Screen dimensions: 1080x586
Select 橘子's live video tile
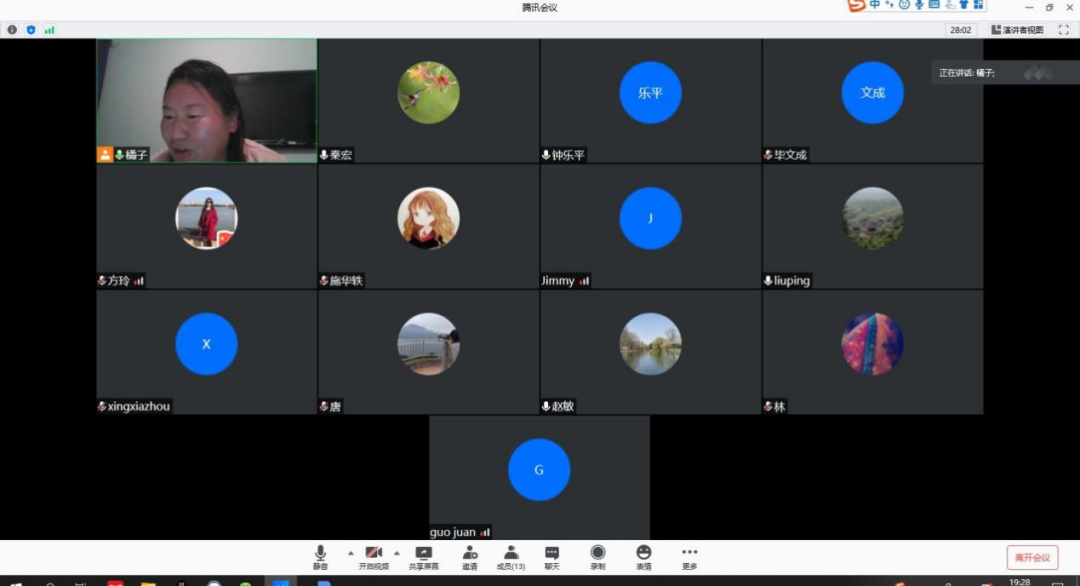pos(206,100)
